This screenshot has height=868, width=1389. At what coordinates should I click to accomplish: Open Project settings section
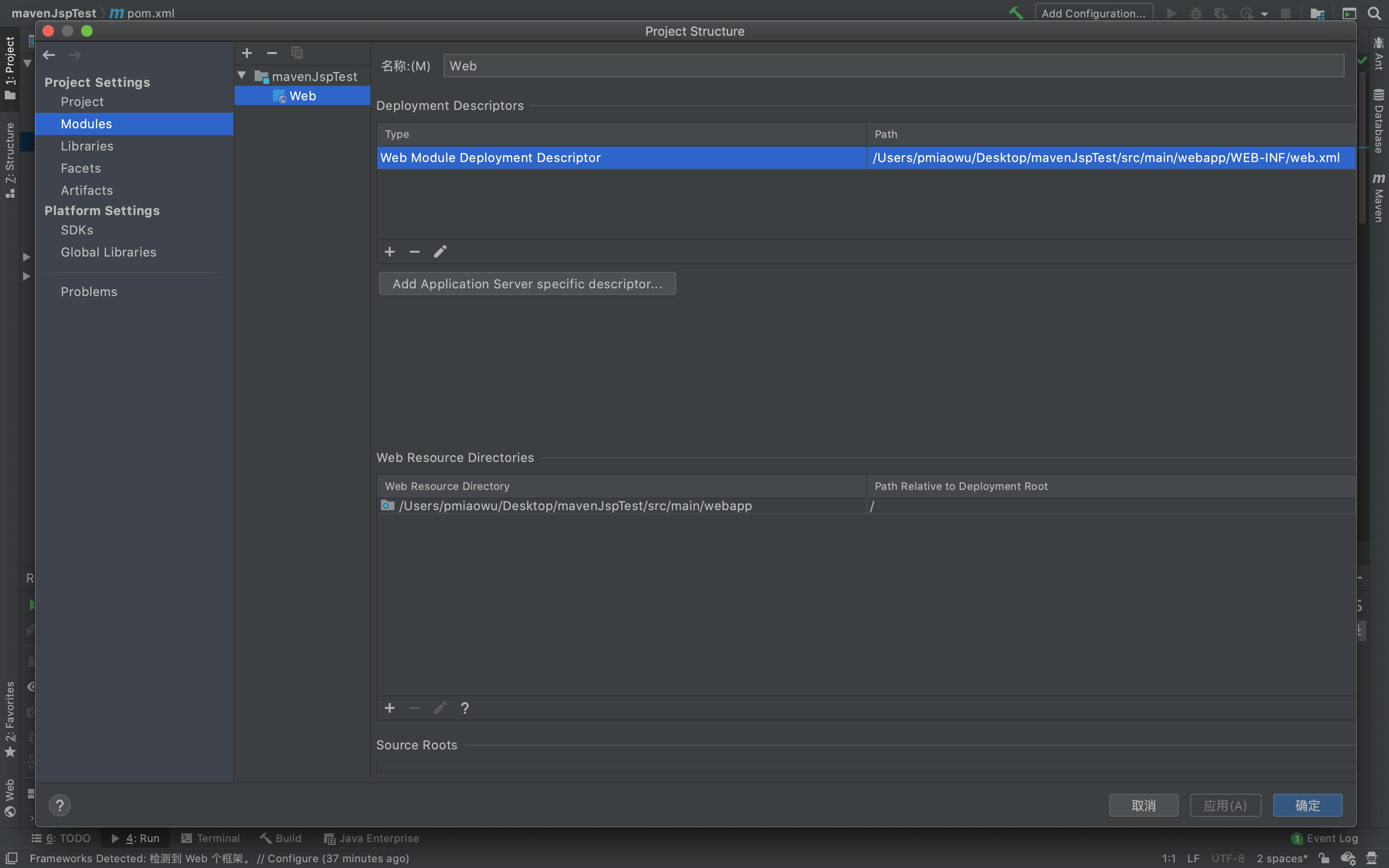tap(82, 102)
